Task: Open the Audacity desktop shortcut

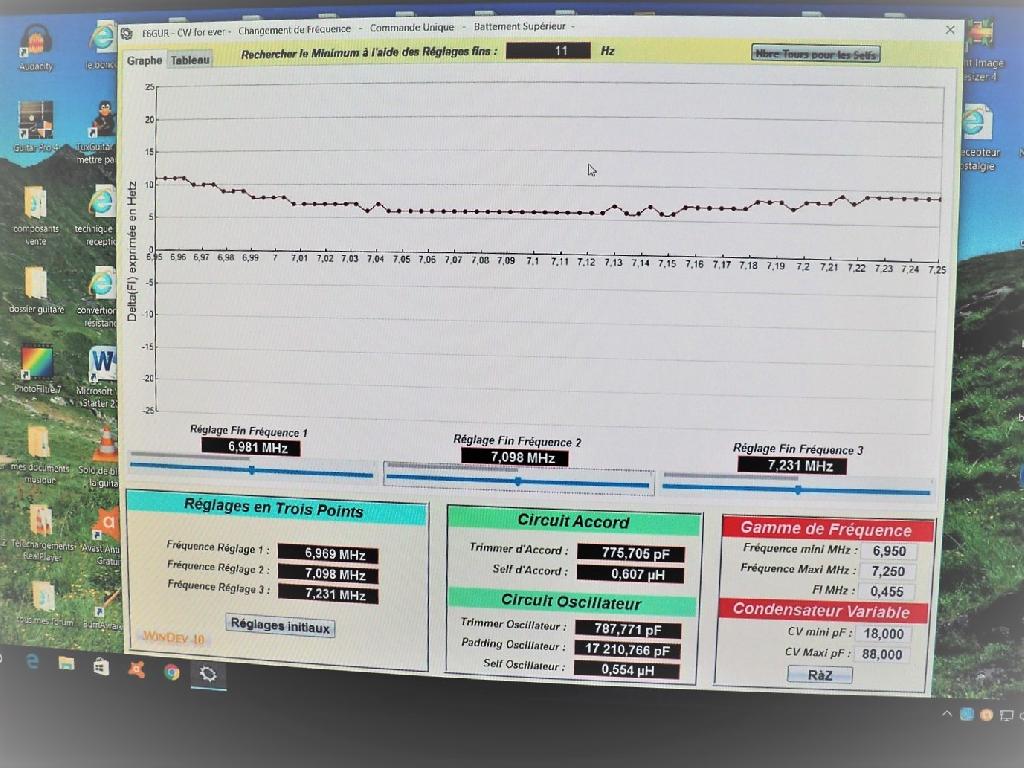Action: (x=36, y=42)
